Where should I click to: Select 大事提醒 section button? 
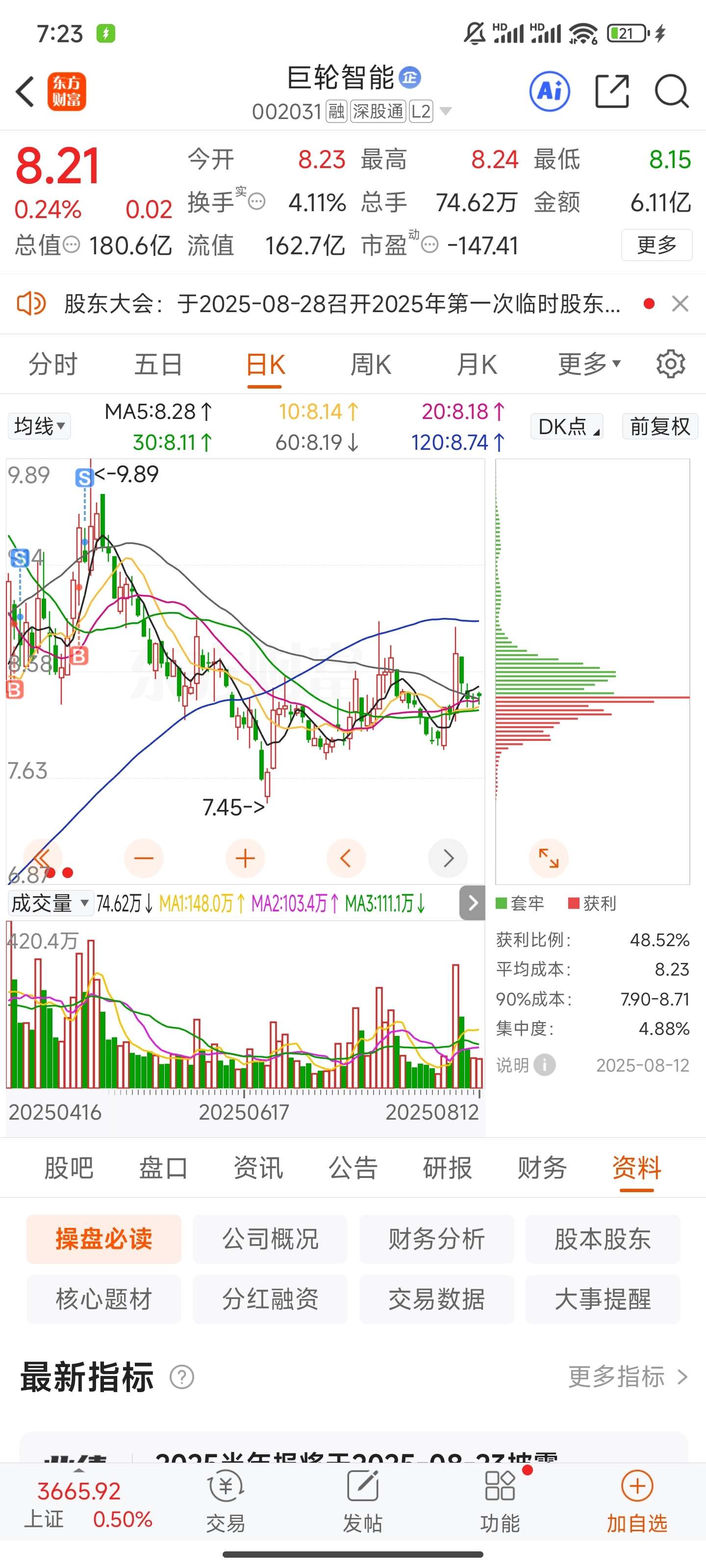tap(603, 1299)
